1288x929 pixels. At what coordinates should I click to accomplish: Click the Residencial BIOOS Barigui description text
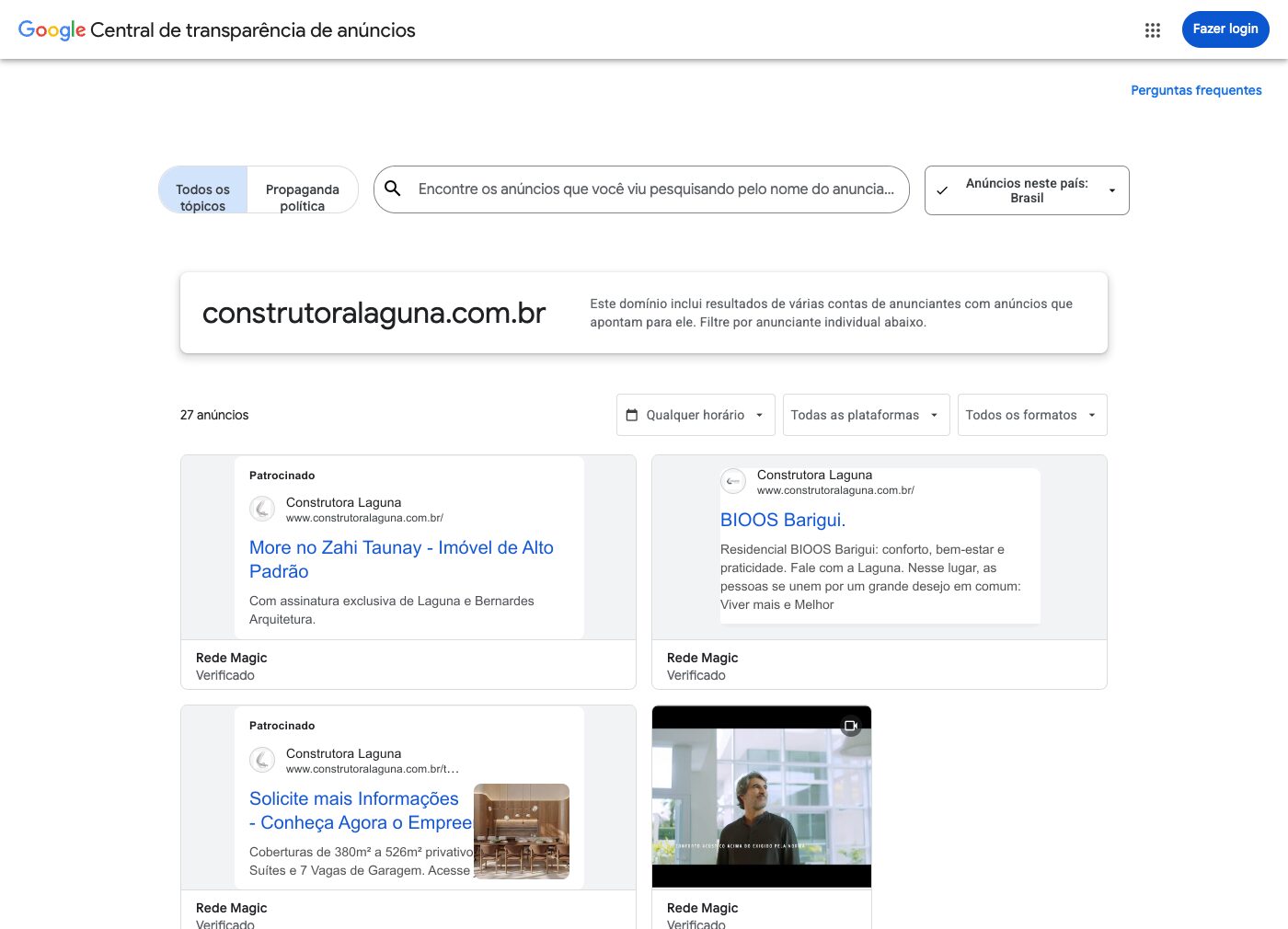pyautogui.click(x=870, y=577)
